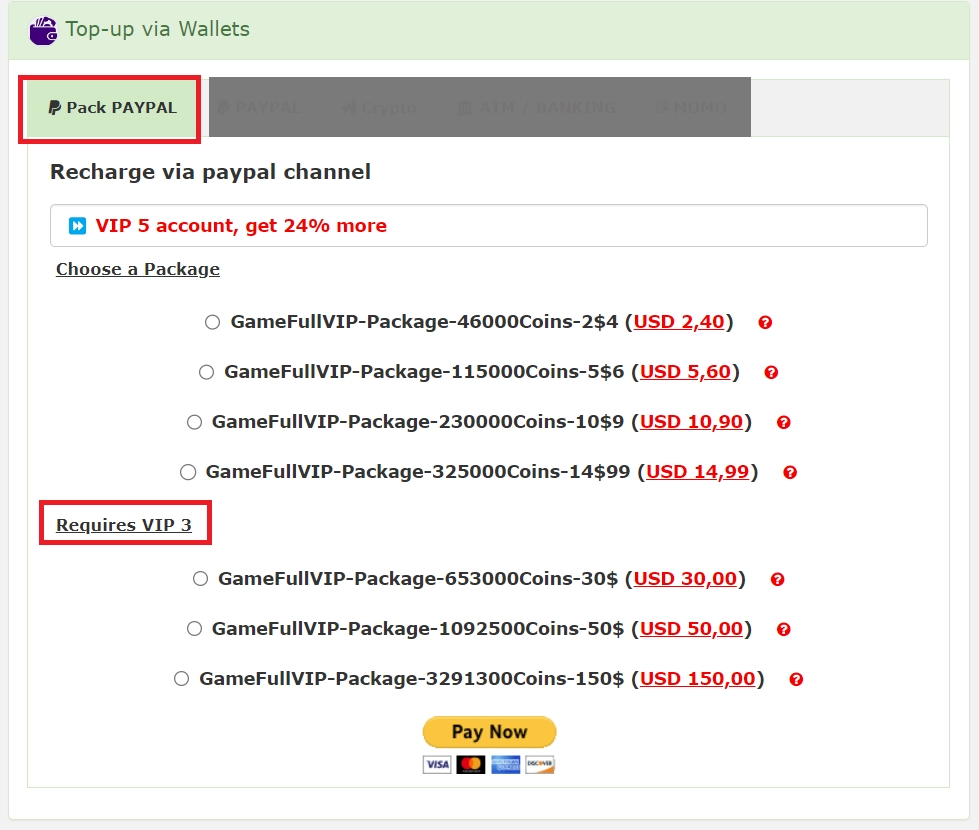
Task: Click the question icon next to USD 50,00
Action: pos(784,630)
